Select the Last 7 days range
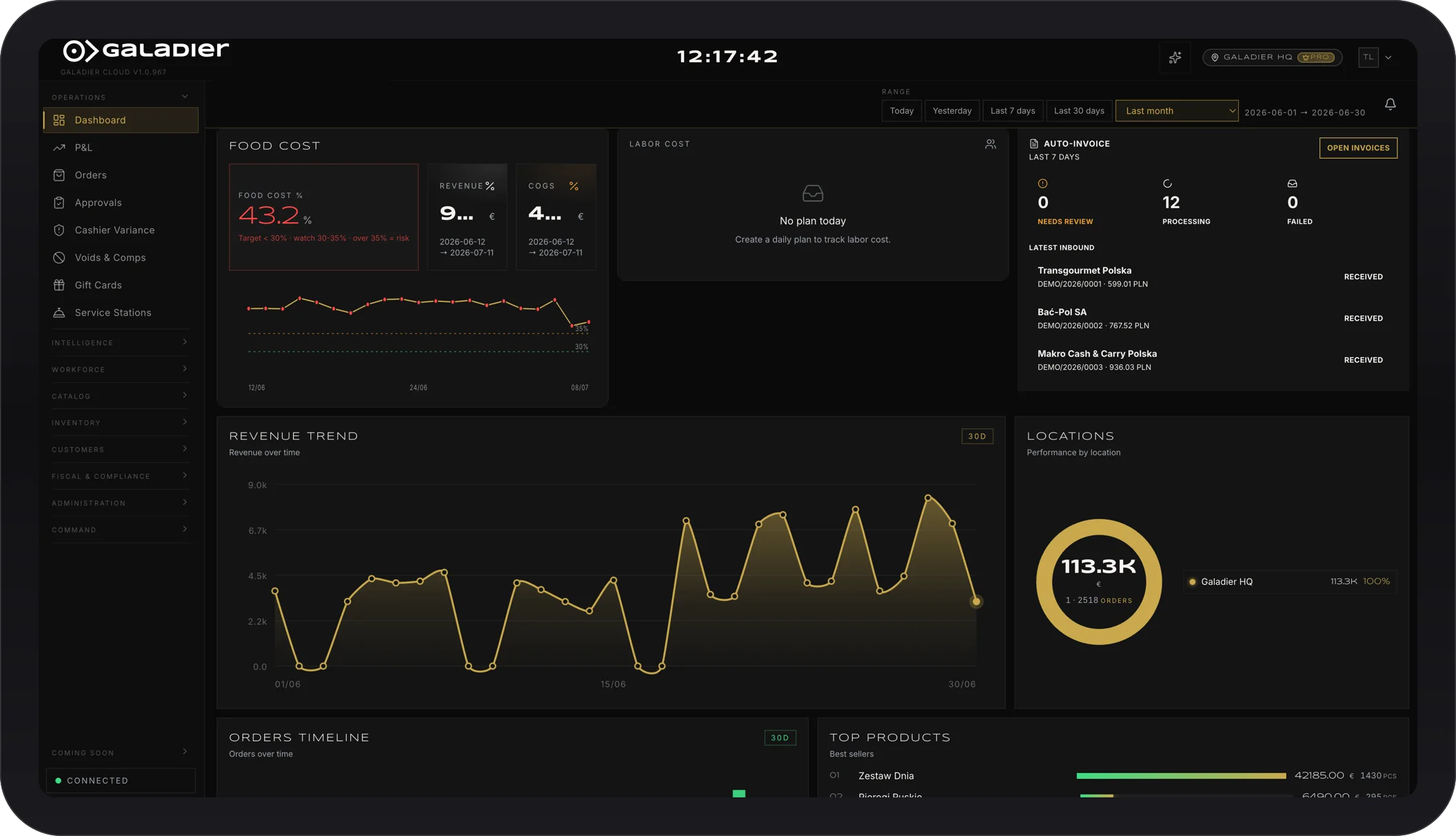 (x=1013, y=111)
